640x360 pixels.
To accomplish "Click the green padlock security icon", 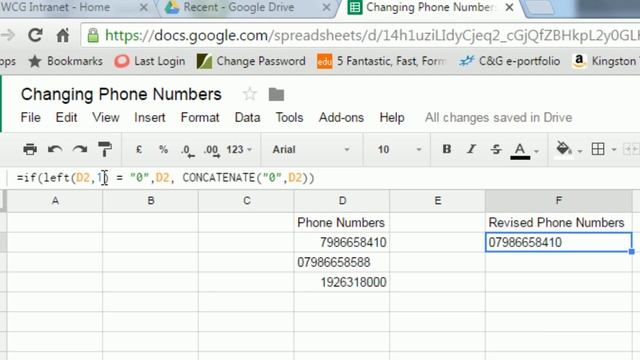I will click(93, 36).
